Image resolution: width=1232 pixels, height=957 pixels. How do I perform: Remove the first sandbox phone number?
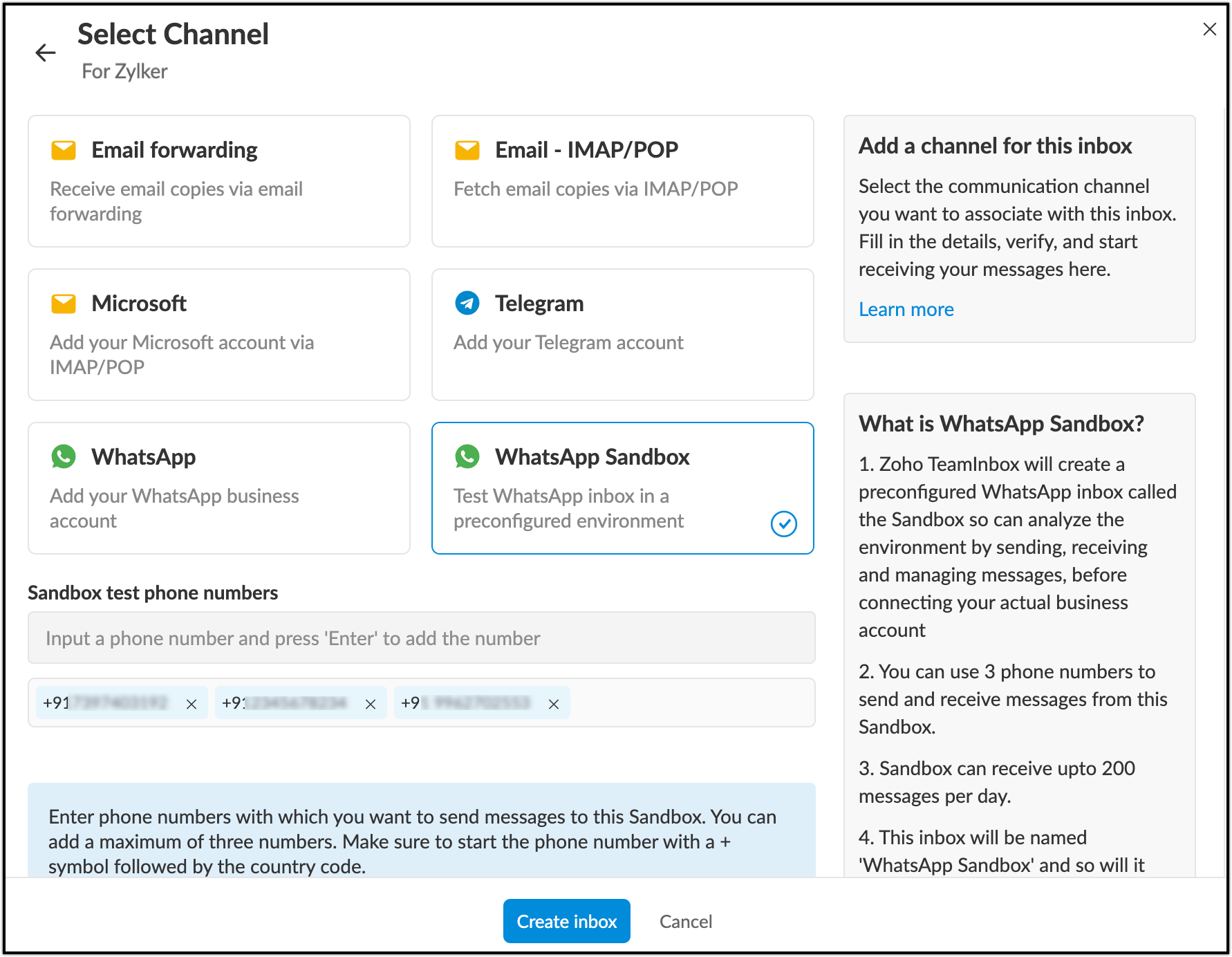point(192,704)
